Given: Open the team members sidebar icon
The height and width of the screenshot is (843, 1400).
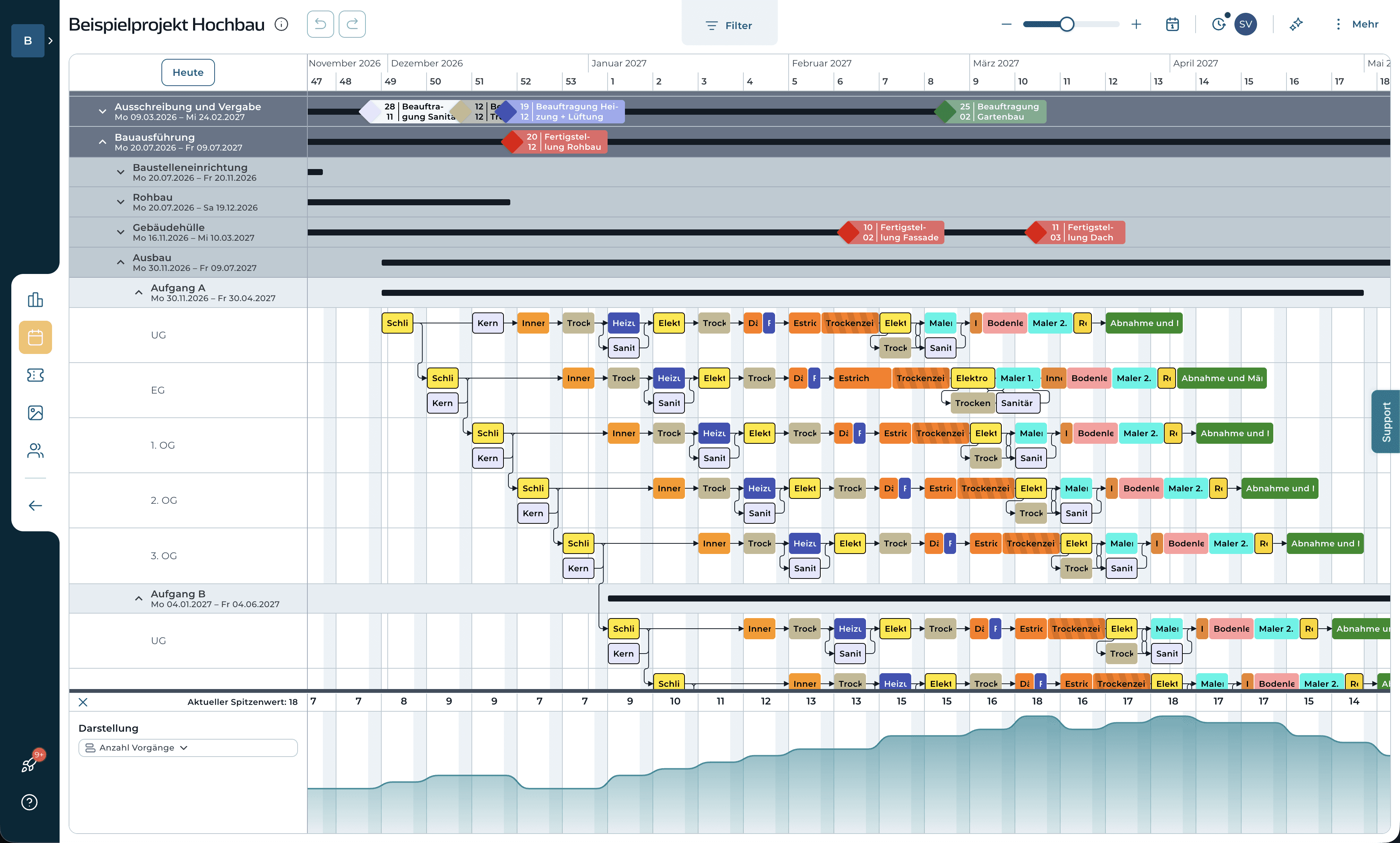Looking at the screenshot, I should [x=35, y=451].
